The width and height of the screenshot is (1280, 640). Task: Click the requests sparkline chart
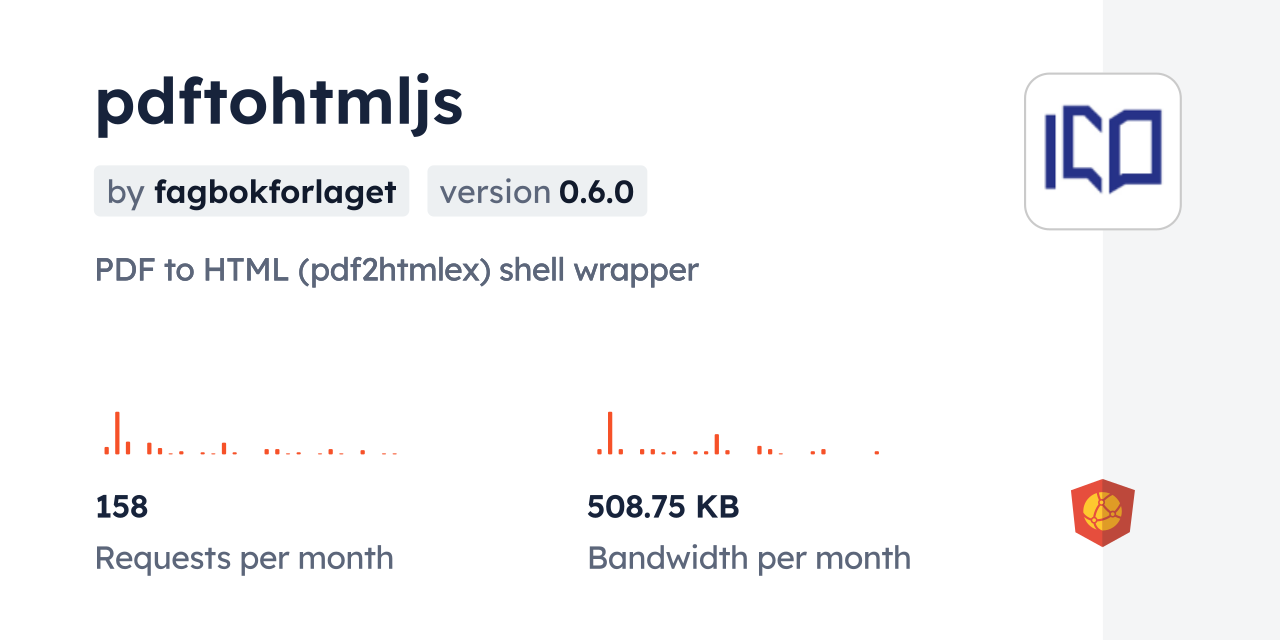coord(250,435)
